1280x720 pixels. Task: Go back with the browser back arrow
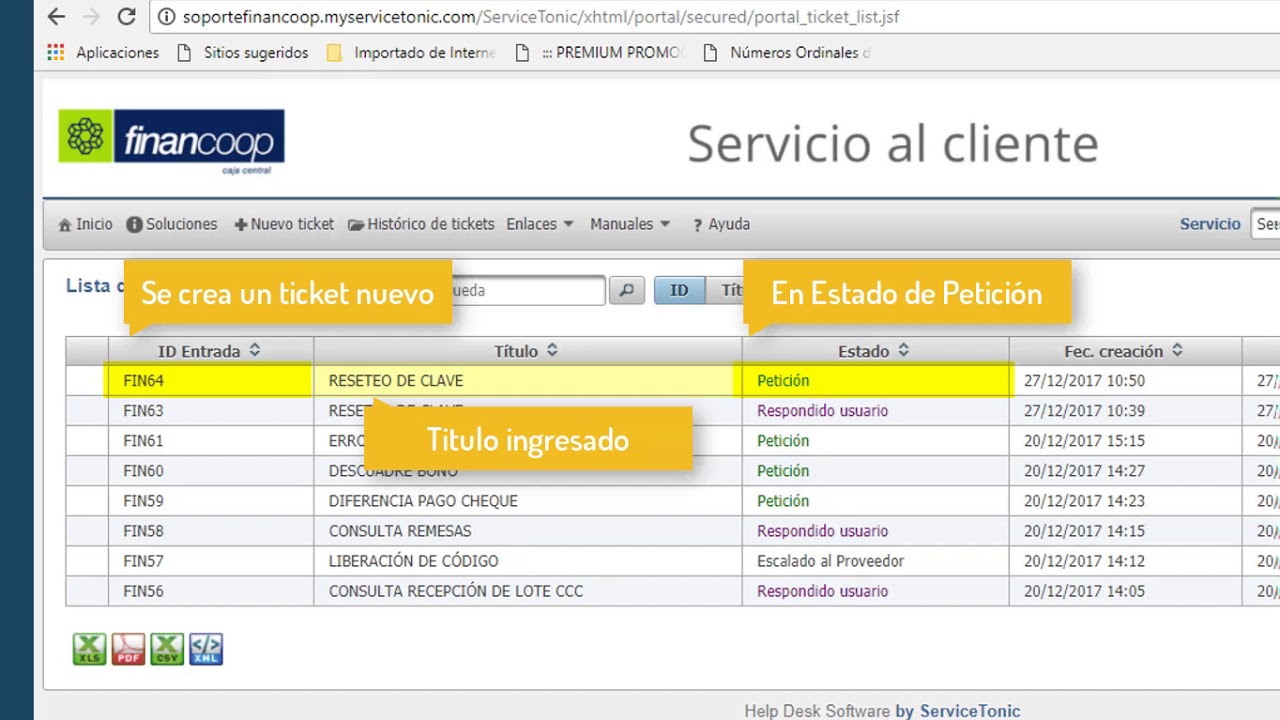[x=56, y=17]
